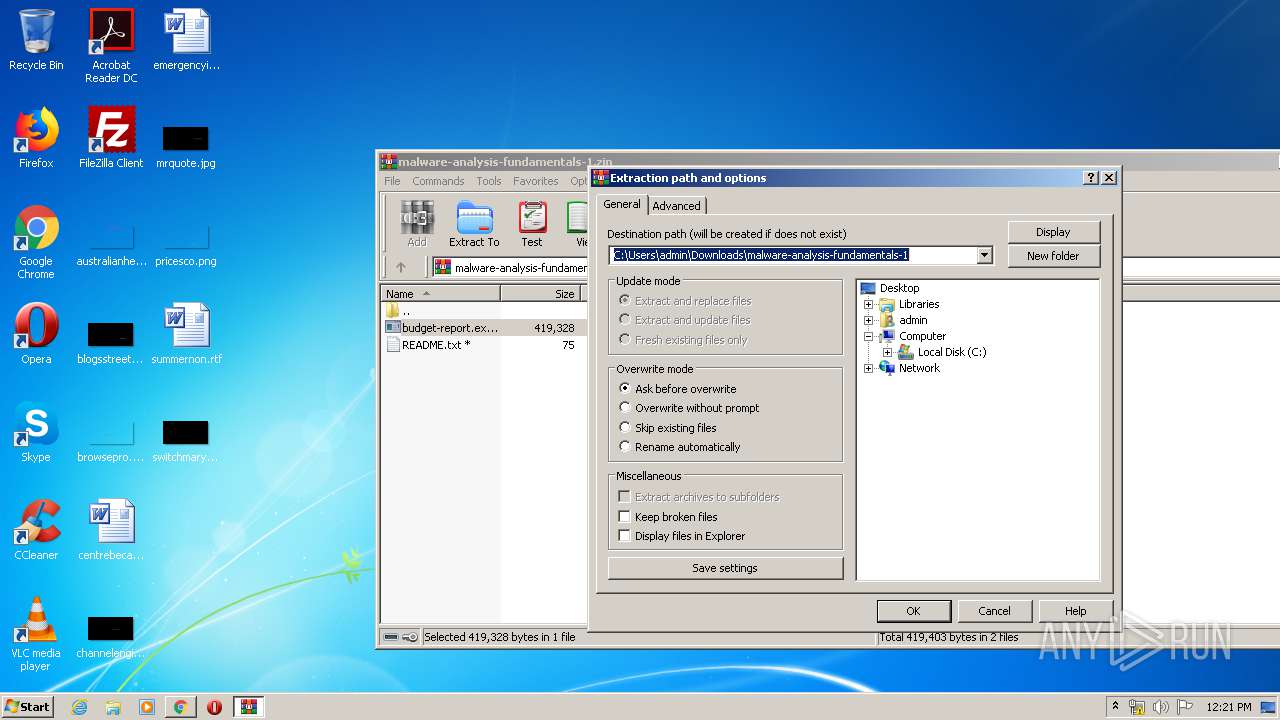Click the Help button in dialog
This screenshot has width=1280, height=720.
click(1075, 611)
